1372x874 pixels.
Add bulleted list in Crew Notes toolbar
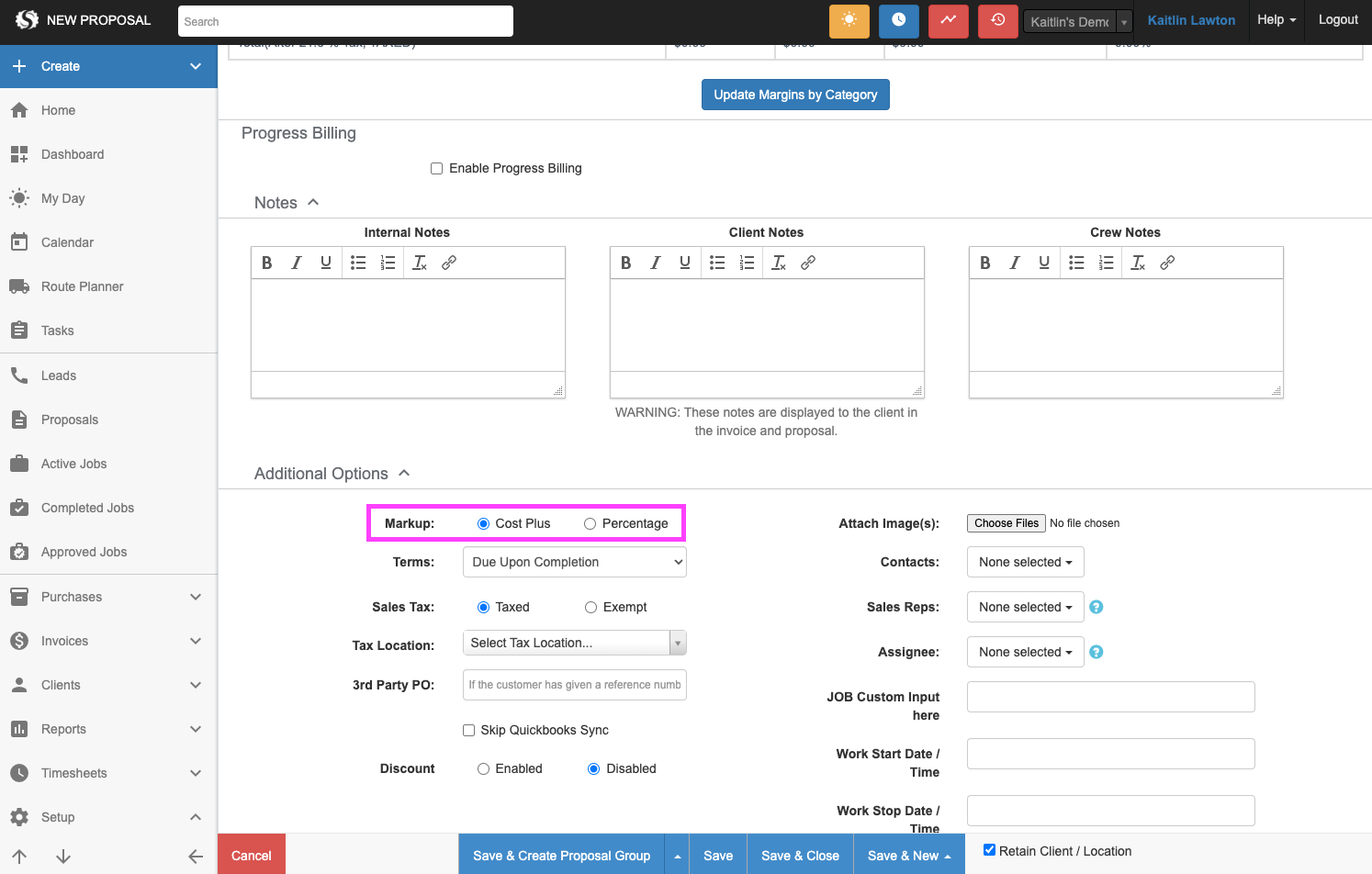tap(1076, 263)
